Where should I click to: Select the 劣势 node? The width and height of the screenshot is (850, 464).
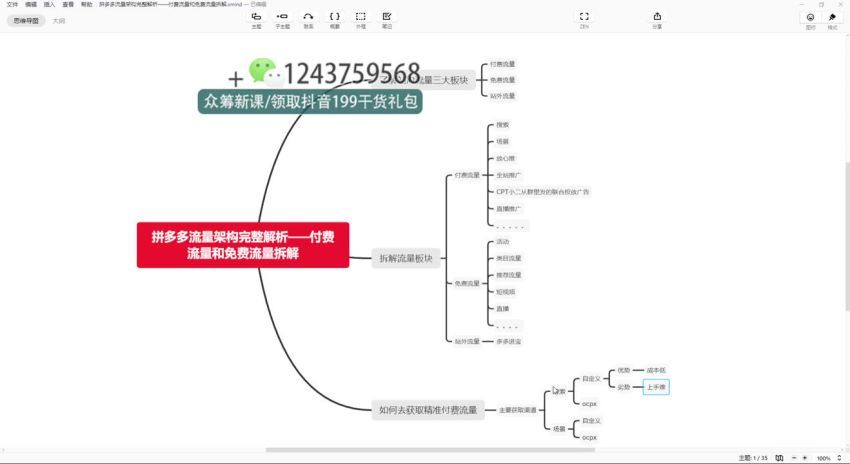click(623, 387)
